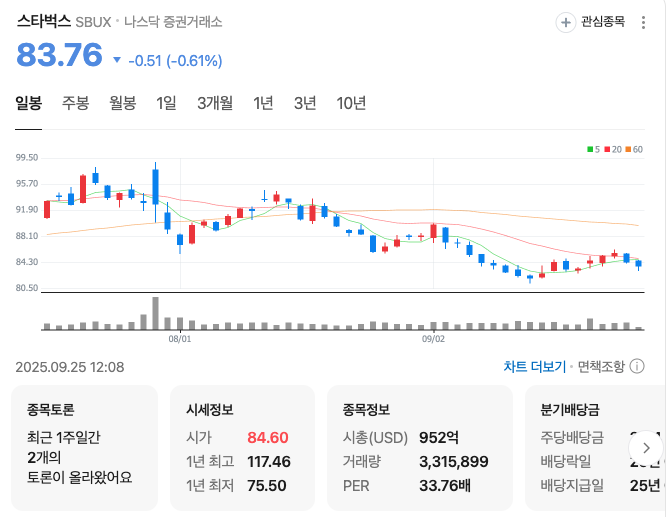Click the 95.70 price axis label
669x517 pixels.
point(27,184)
